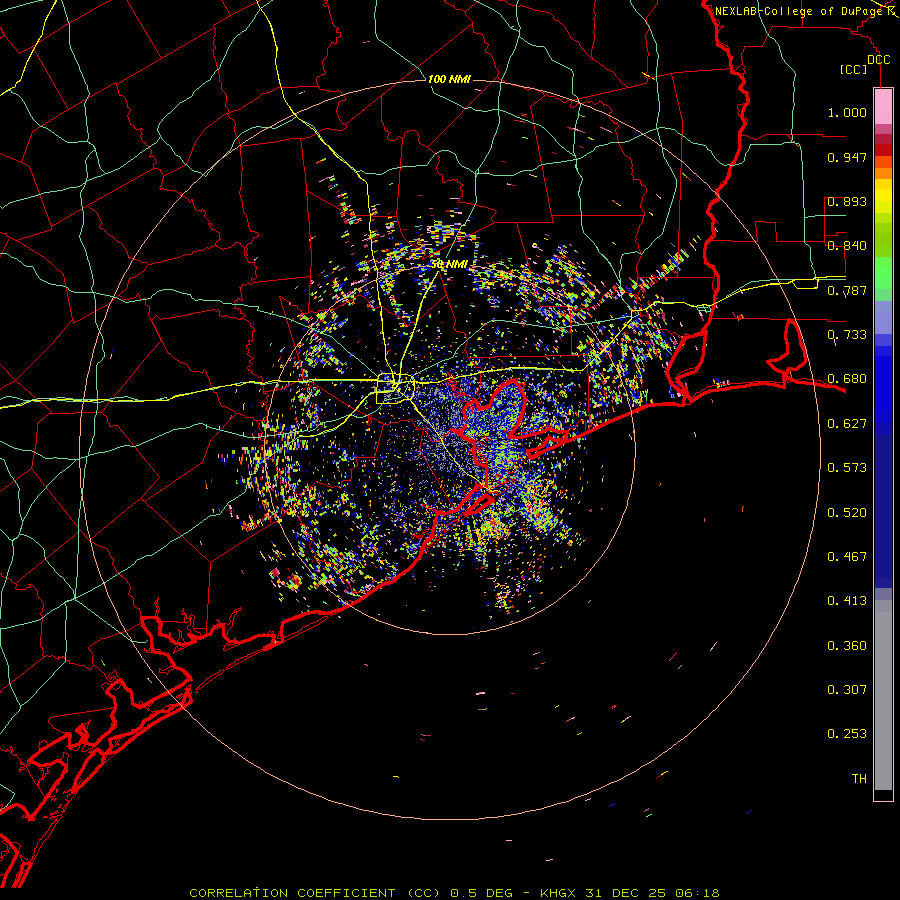Viewport: 900px width, 900px height.
Task: Select the 1.000 scale value
Action: point(847,112)
